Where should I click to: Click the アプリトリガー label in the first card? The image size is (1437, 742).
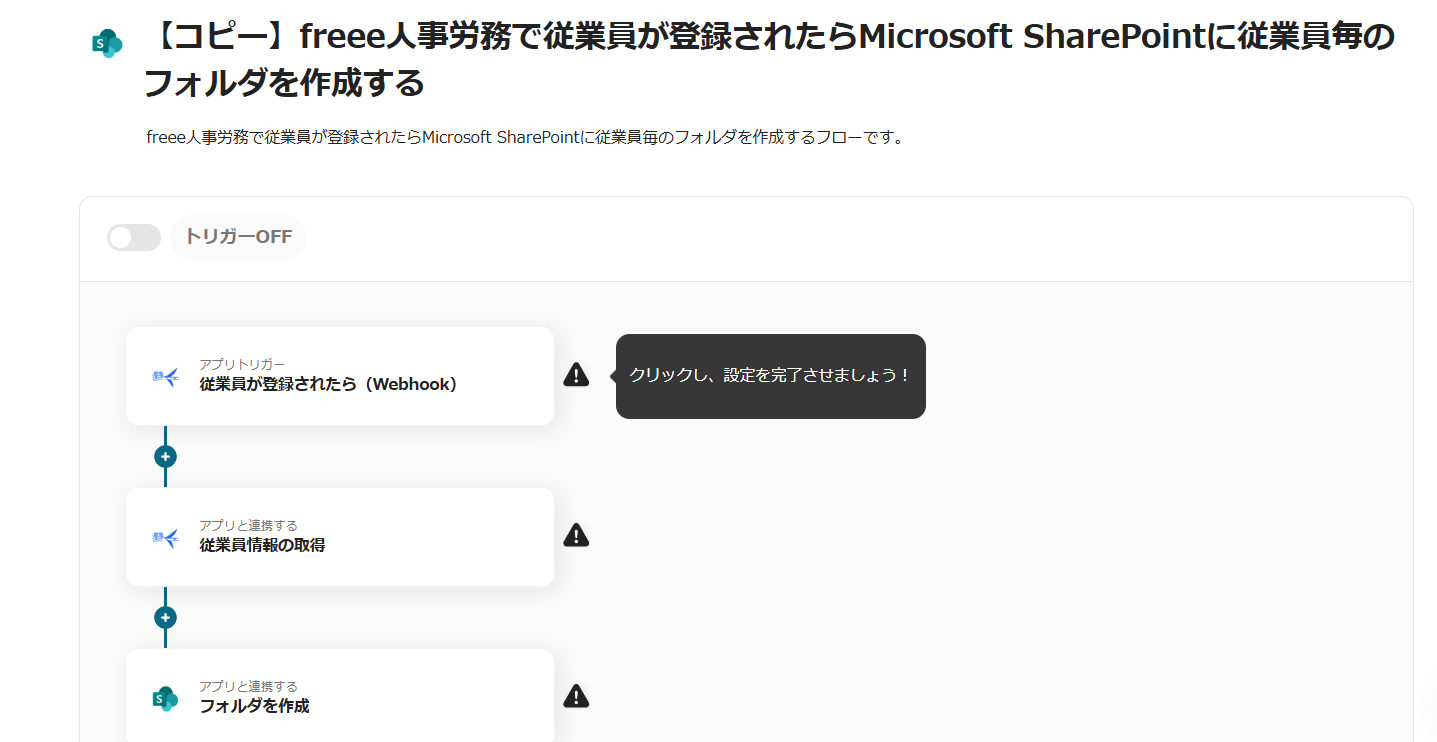coord(242,364)
